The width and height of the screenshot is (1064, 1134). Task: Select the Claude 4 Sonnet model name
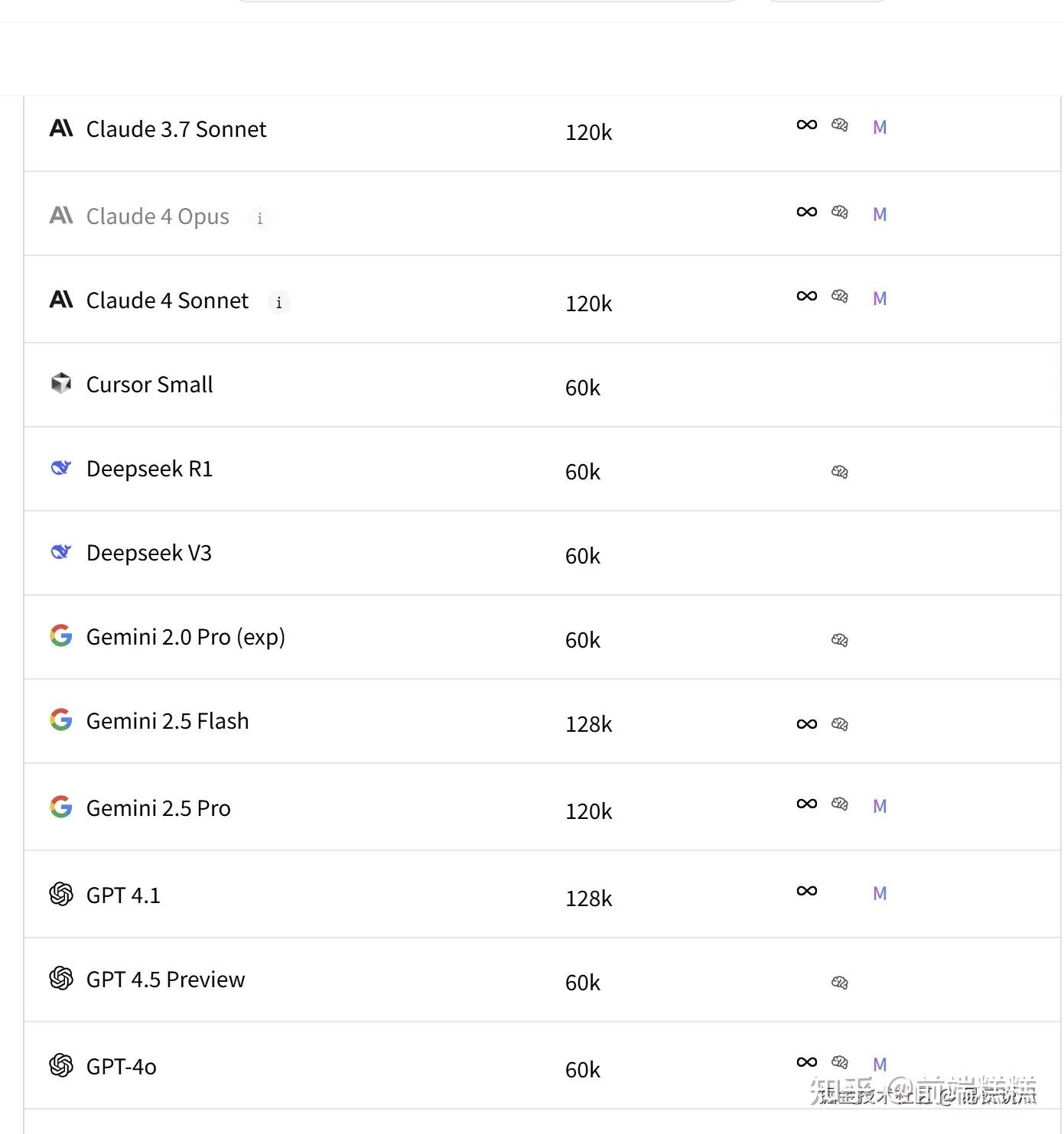pos(168,301)
